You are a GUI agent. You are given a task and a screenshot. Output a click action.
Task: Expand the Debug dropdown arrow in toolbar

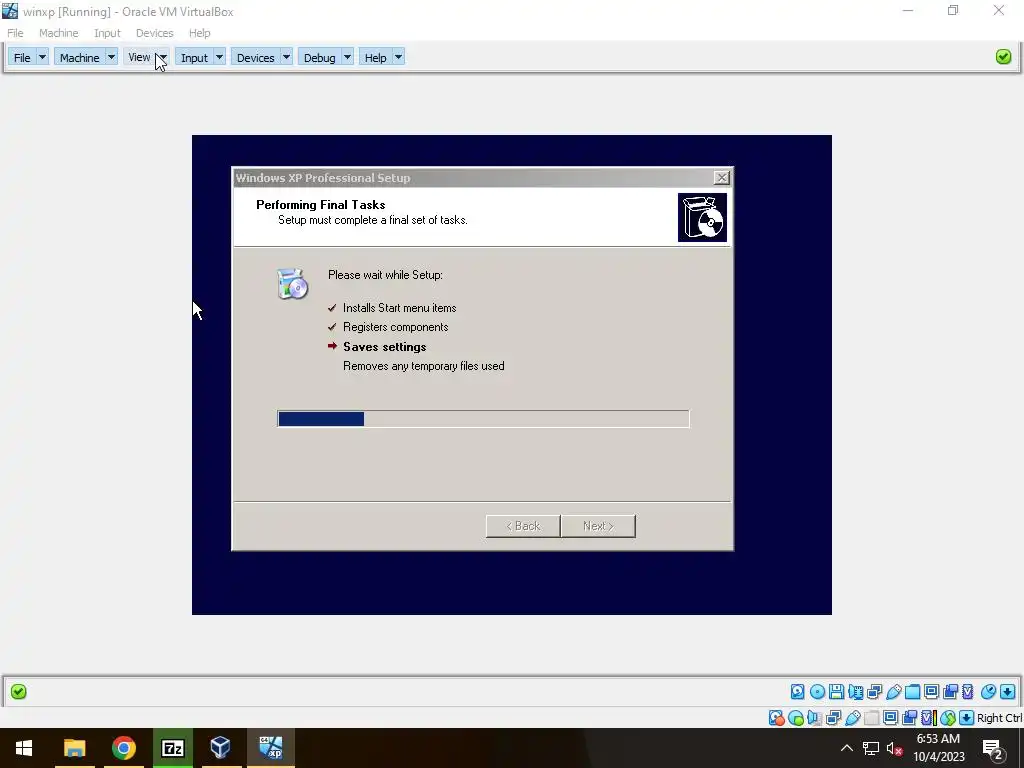[347, 57]
